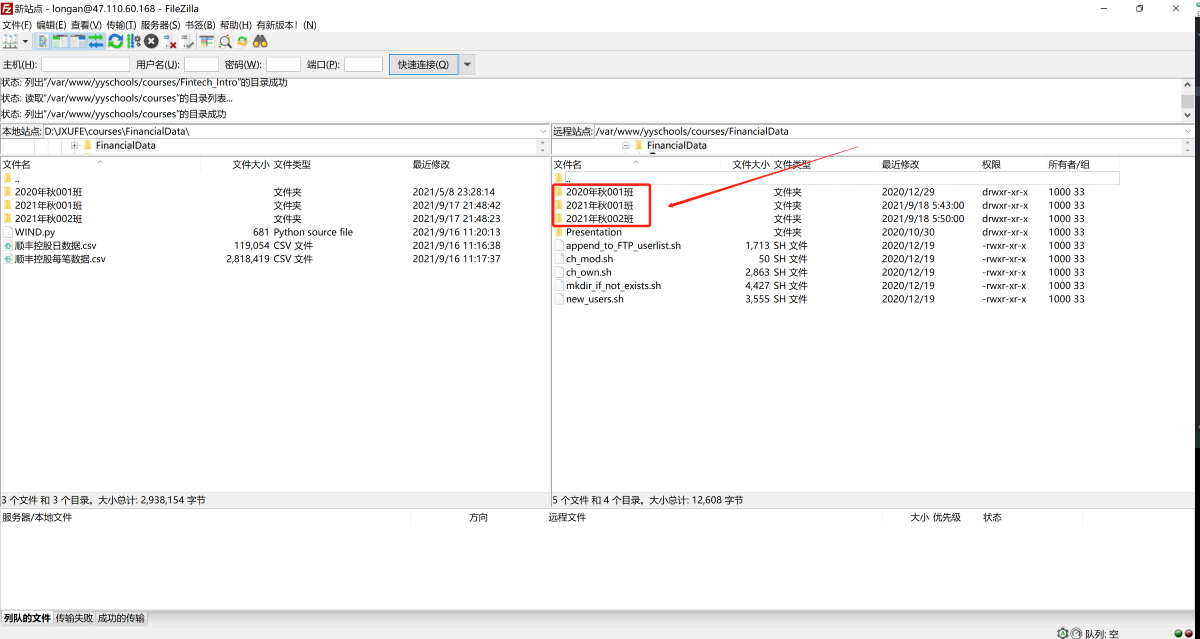This screenshot has width=1200, height=639.
Task: Sort local list by 文件类型 column
Action: click(x=292, y=164)
